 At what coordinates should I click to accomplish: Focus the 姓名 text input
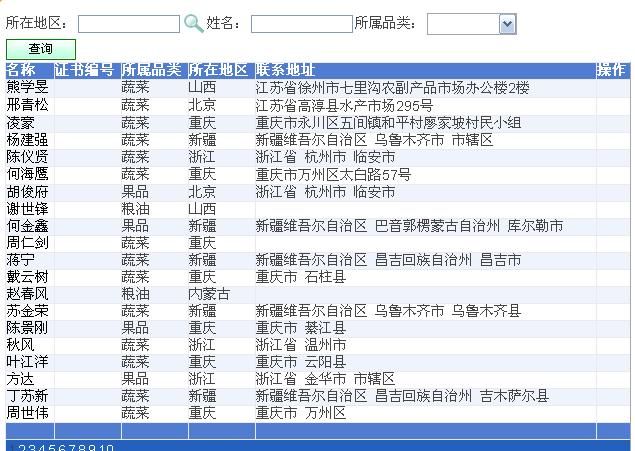[x=301, y=24]
